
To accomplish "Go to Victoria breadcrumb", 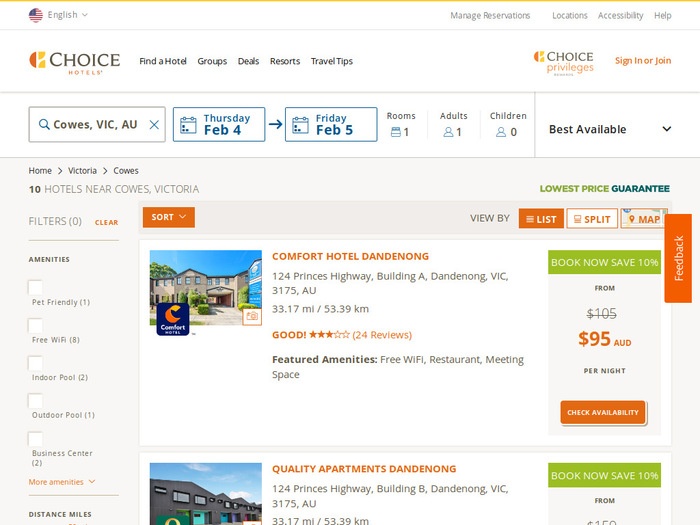I will 82,171.
